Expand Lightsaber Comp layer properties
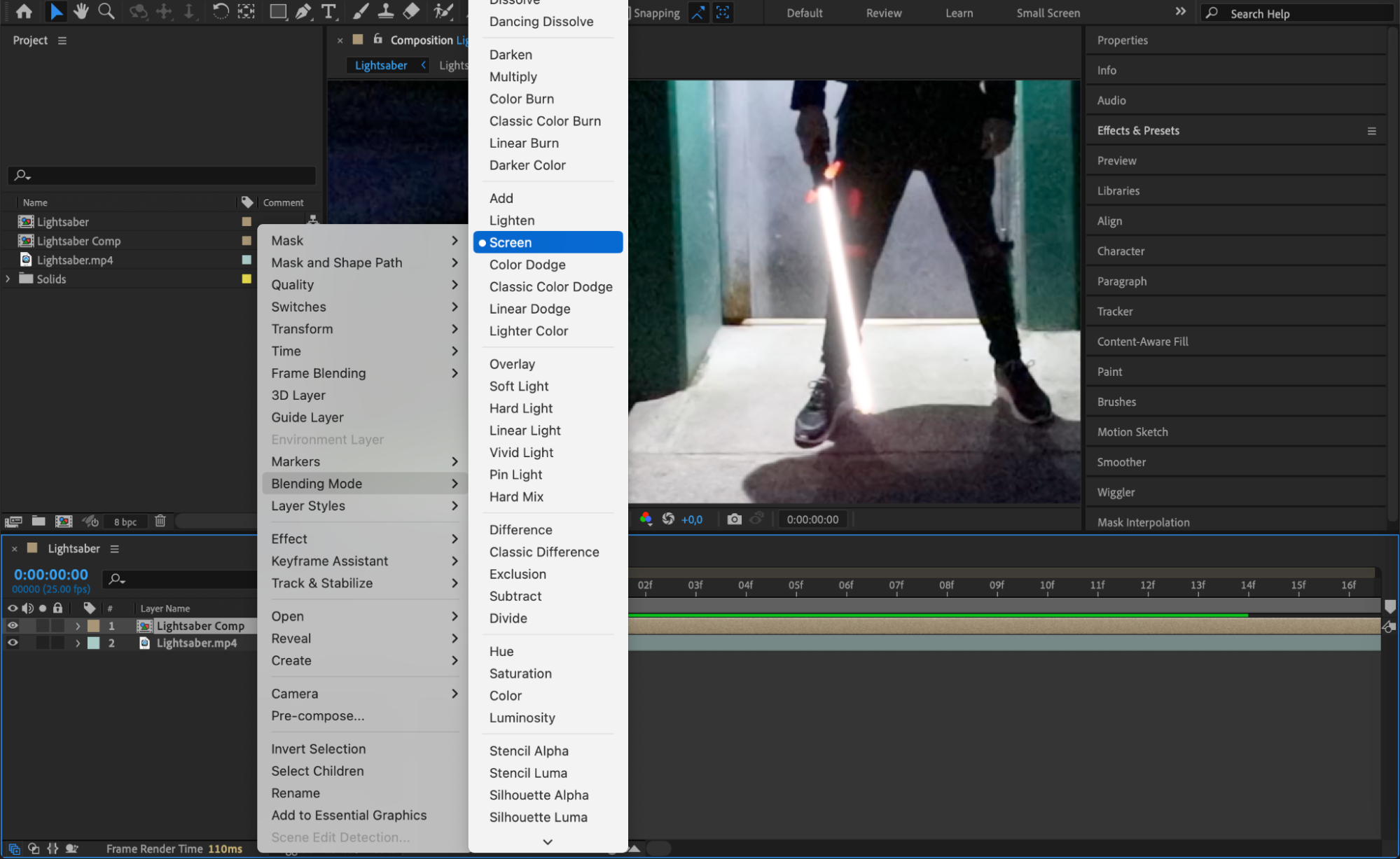 coord(78,625)
